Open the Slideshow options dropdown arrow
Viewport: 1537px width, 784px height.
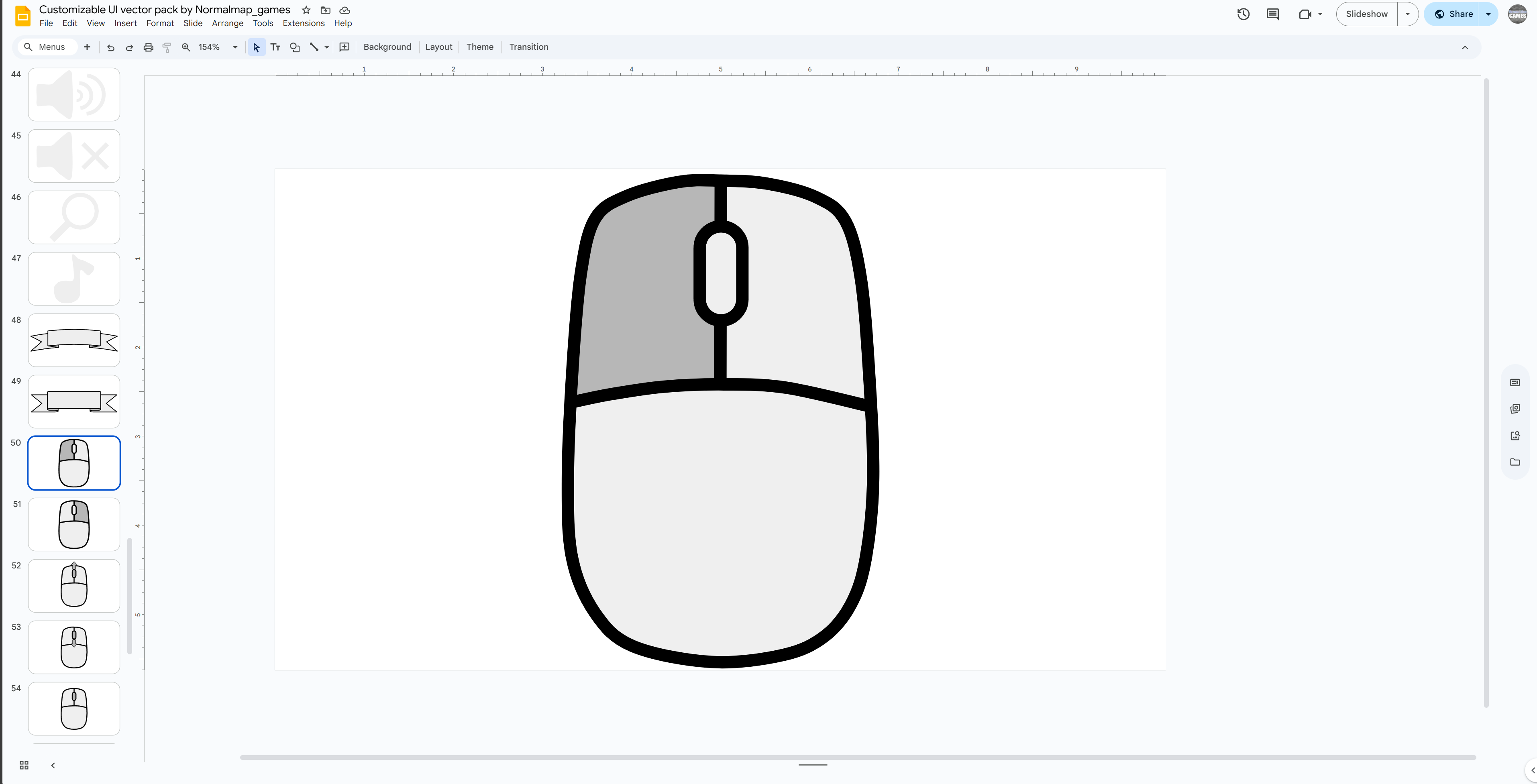tap(1408, 14)
